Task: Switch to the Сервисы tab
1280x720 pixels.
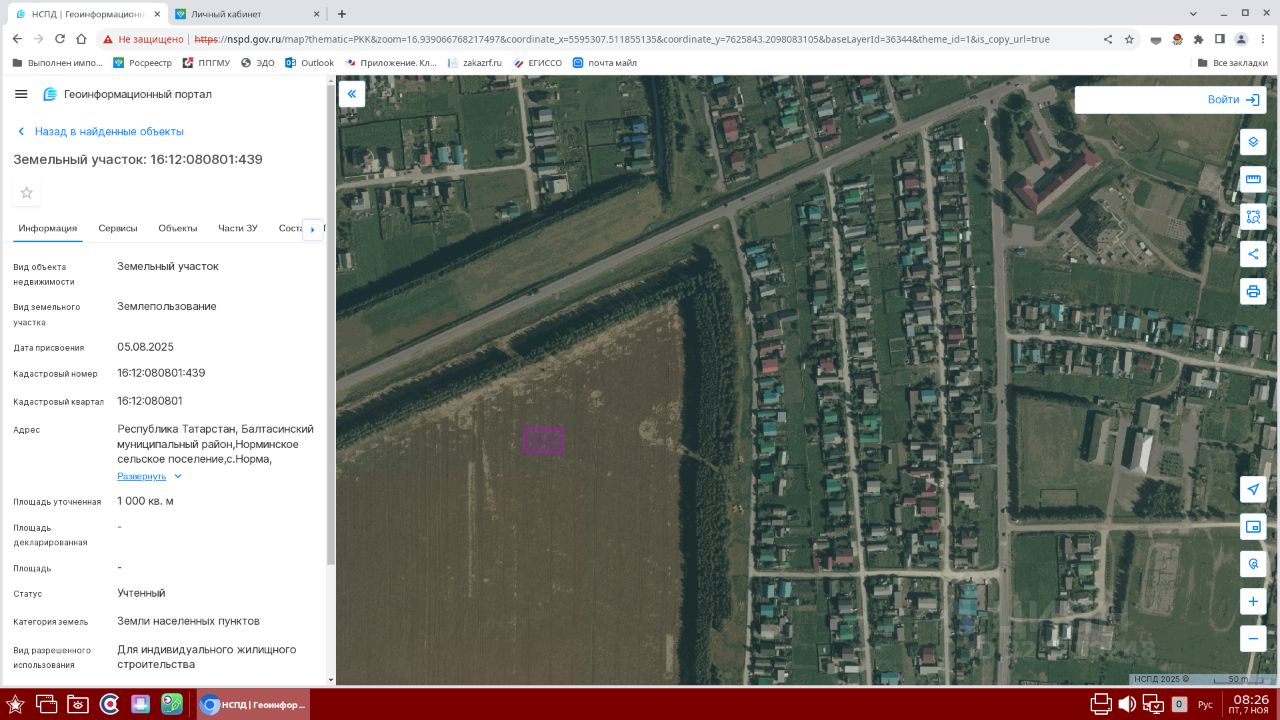Action: (118, 228)
